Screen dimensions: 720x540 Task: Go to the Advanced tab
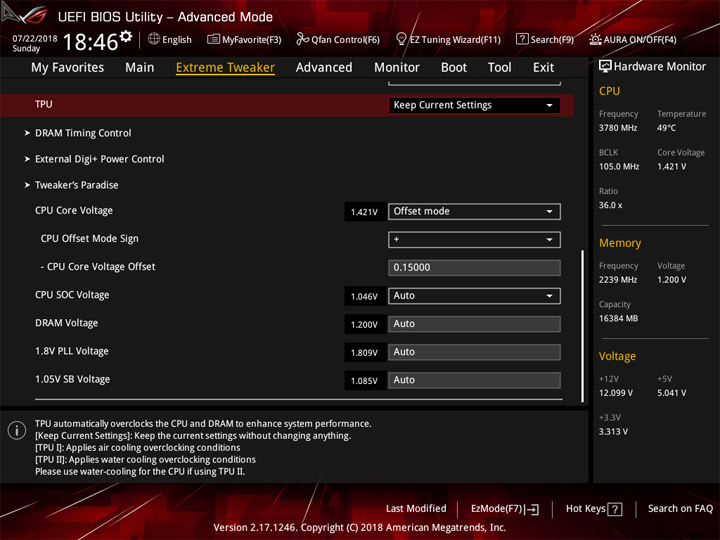(324, 68)
